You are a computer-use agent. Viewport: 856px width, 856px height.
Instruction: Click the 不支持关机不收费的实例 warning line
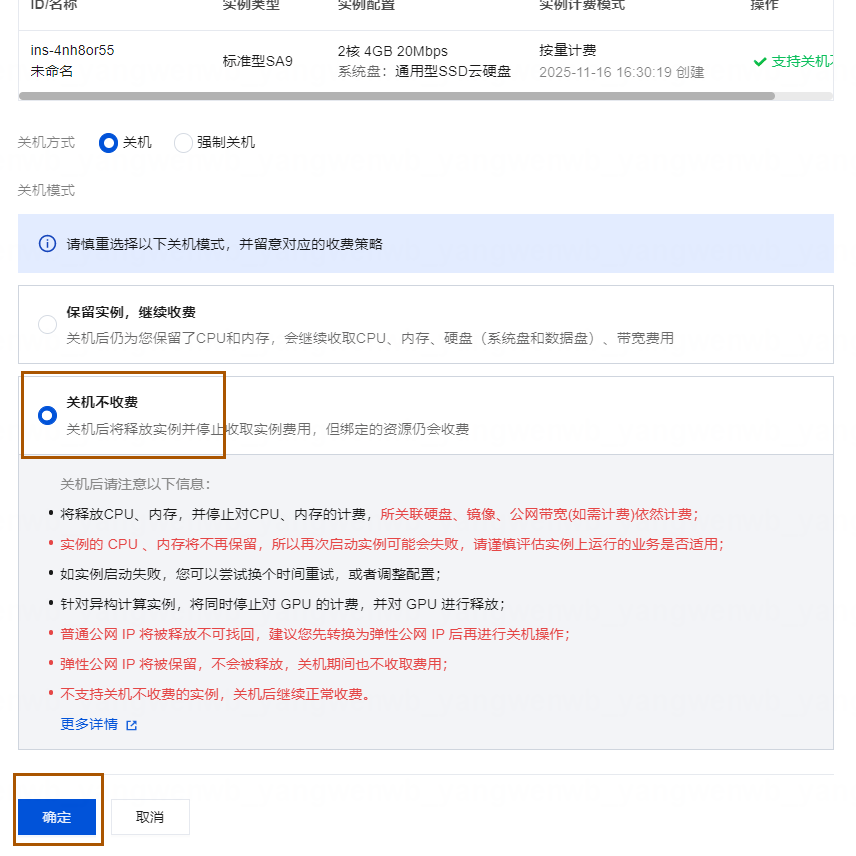pos(215,694)
